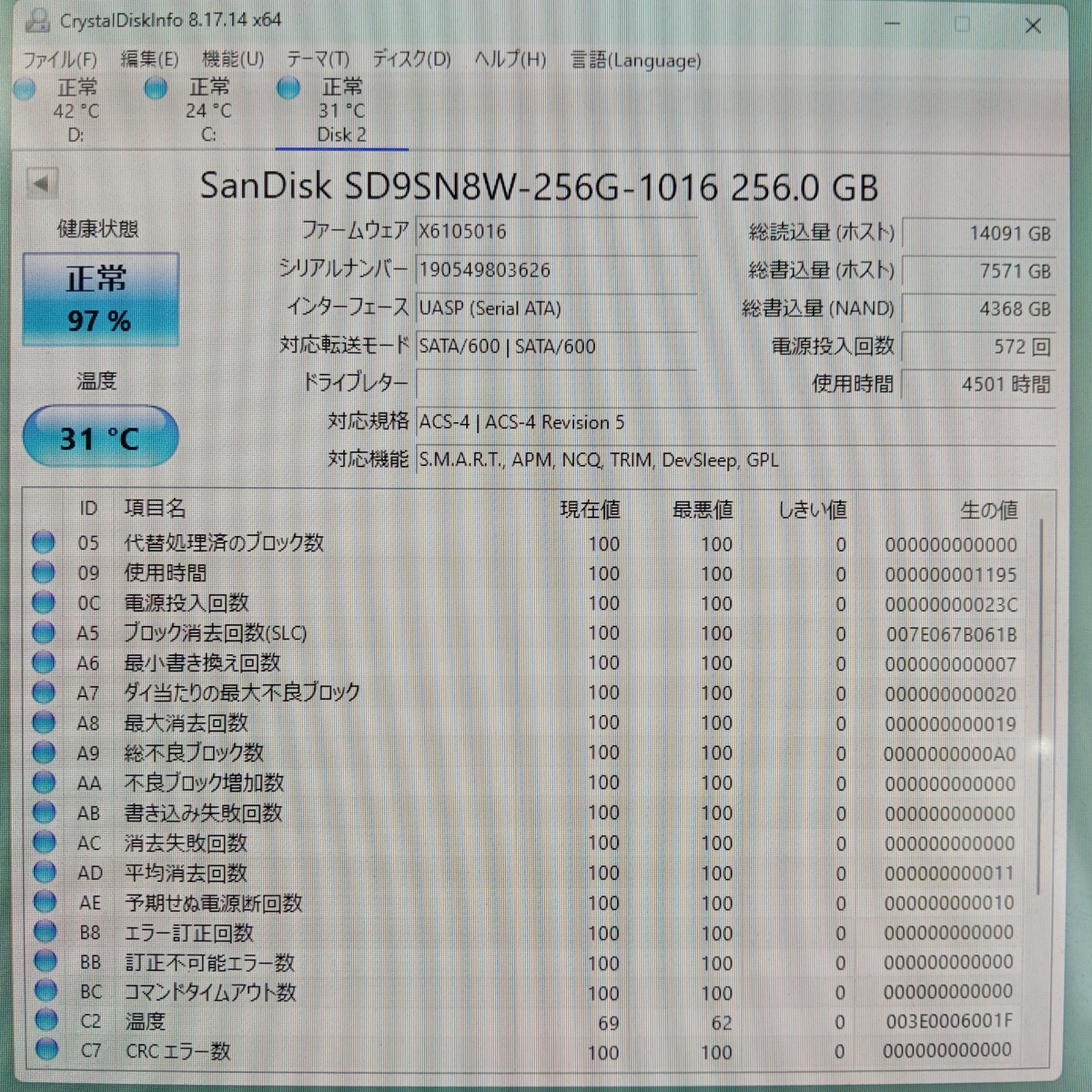Viewport: 1092px width, 1092px height.
Task: Click the 項目名 column header
Action: [156, 508]
